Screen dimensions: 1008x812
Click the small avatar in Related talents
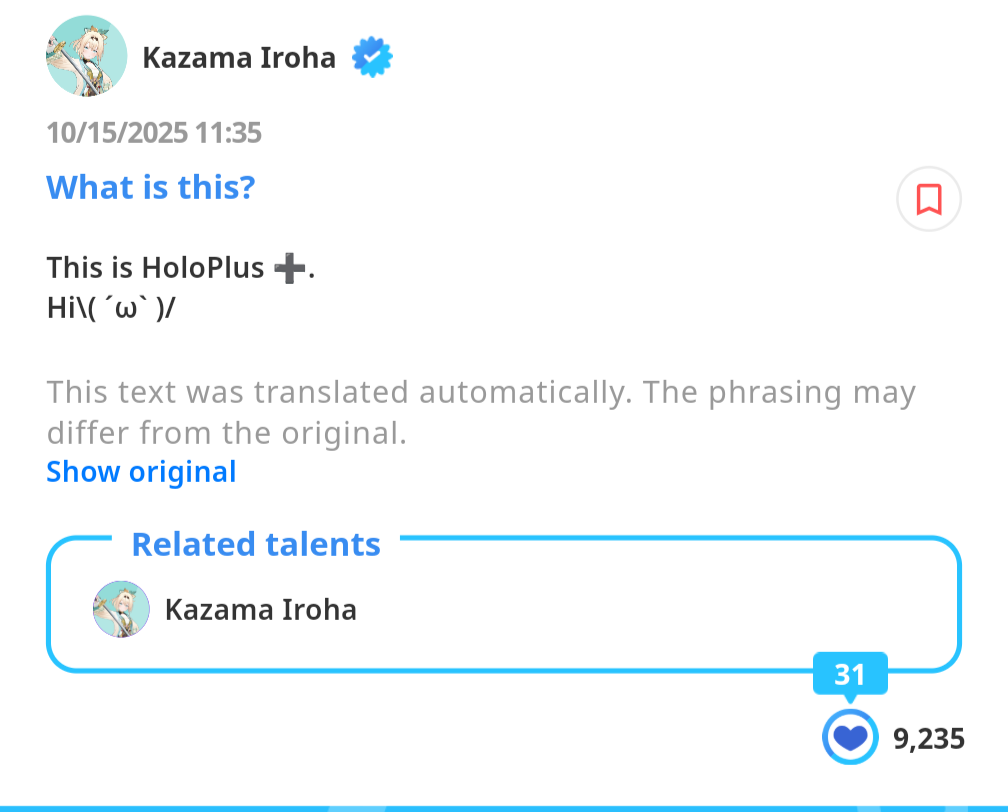tap(121, 609)
